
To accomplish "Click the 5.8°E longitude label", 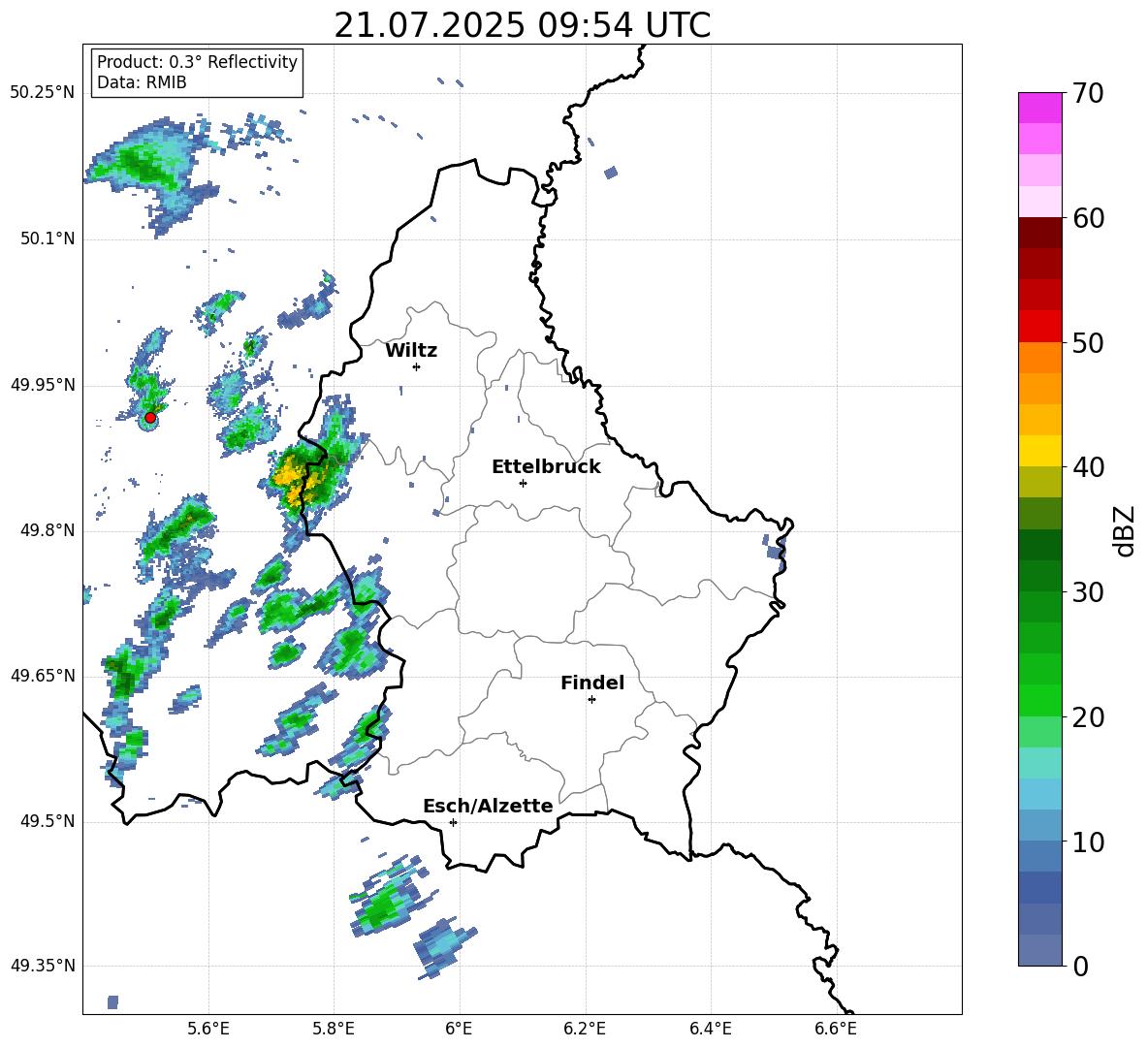I will 334,1030.
